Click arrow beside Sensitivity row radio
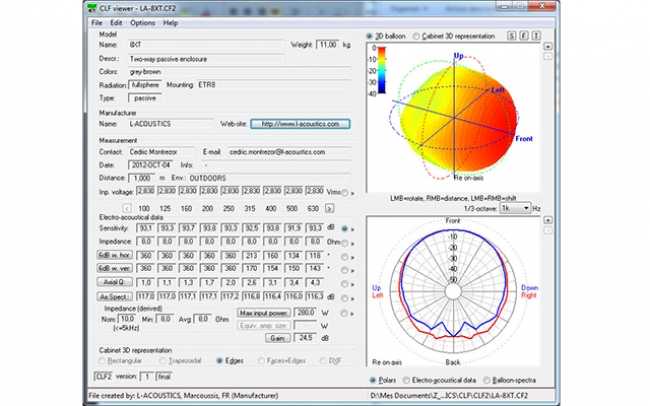The width and height of the screenshot is (650, 406). pyautogui.click(x=353, y=229)
